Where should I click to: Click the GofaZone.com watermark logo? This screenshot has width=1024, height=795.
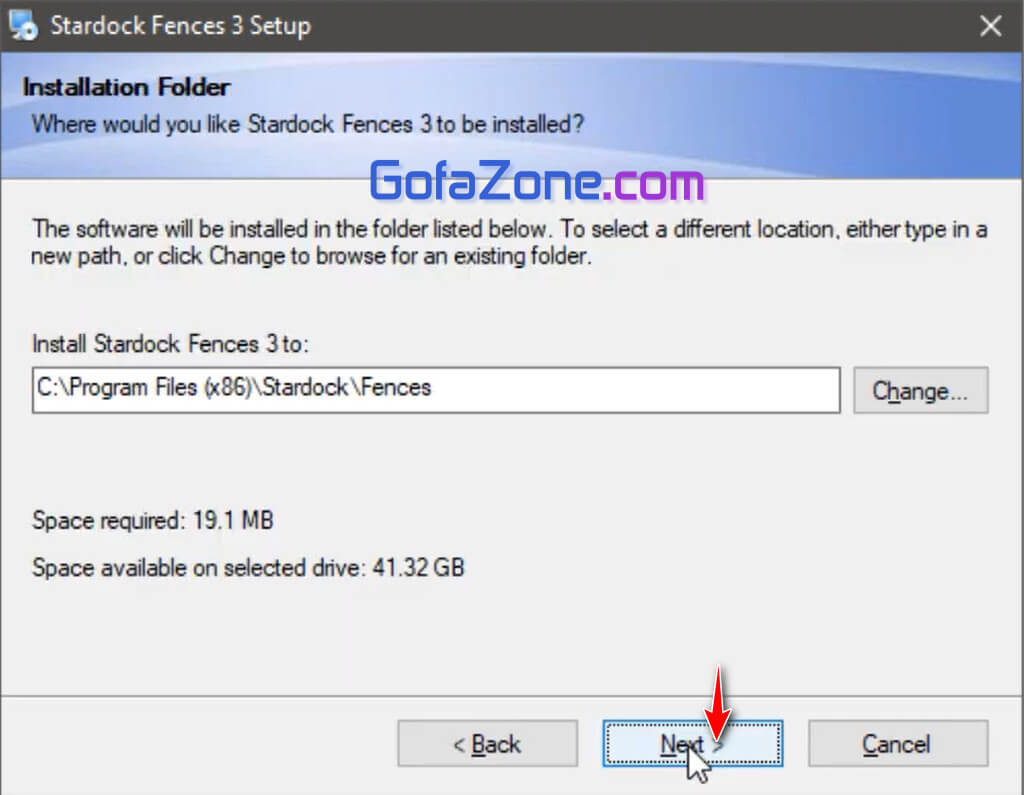pos(537,183)
